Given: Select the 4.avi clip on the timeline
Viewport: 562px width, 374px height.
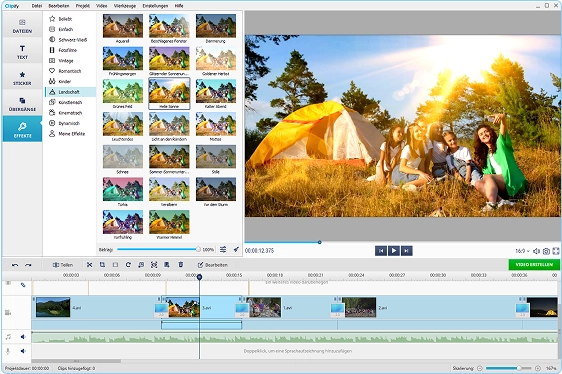Looking at the screenshot, I should (x=96, y=308).
